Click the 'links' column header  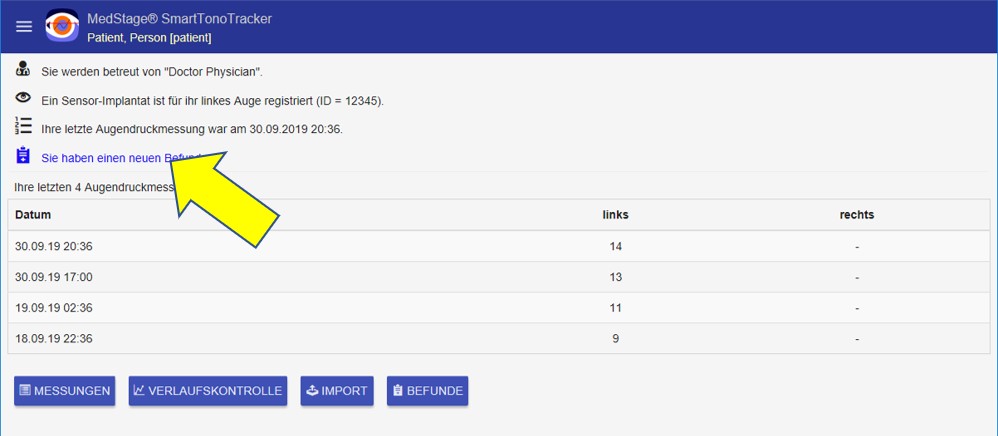click(x=615, y=215)
